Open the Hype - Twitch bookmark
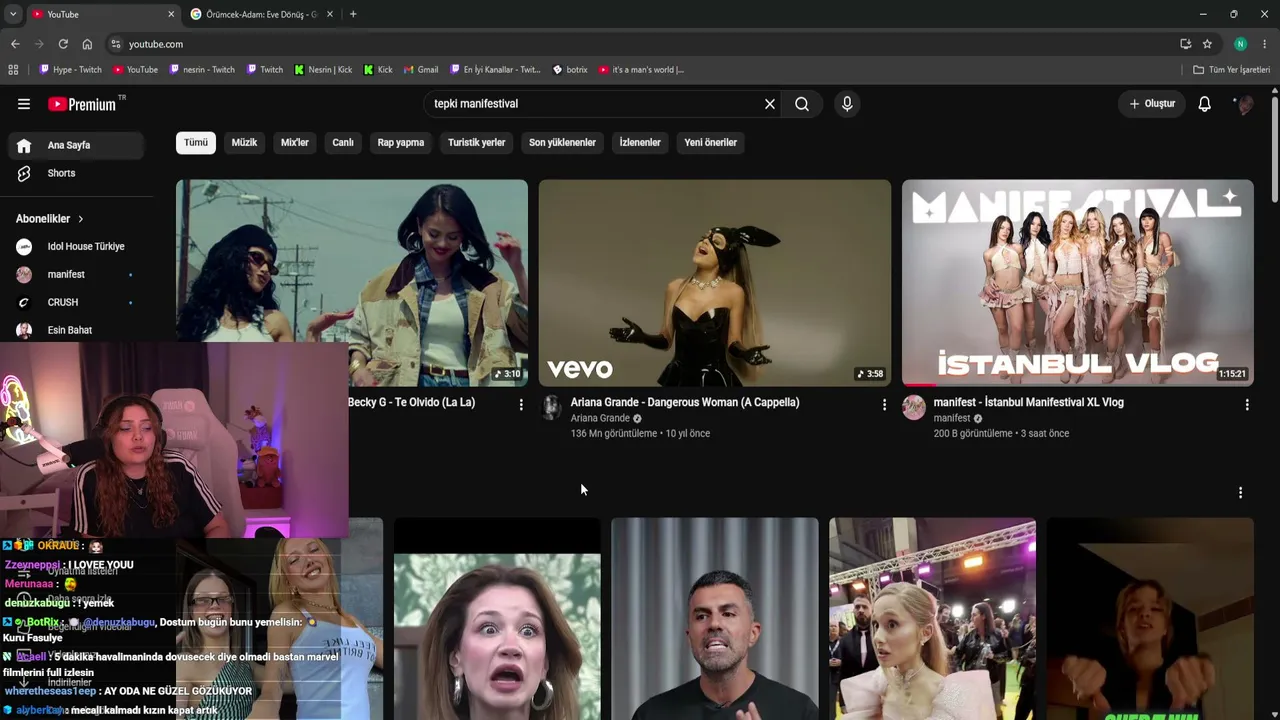 [70, 70]
